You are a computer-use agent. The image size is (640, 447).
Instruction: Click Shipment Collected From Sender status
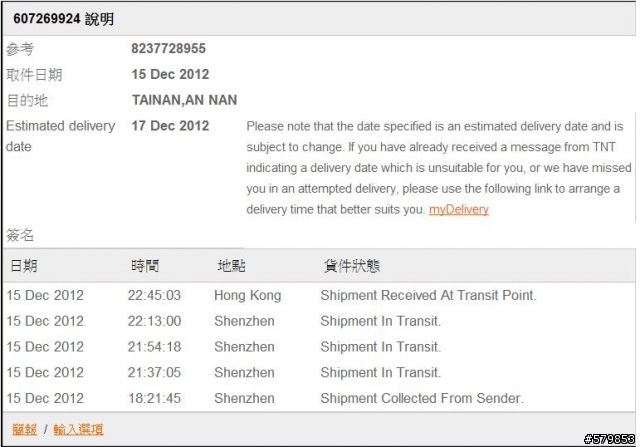[422, 398]
